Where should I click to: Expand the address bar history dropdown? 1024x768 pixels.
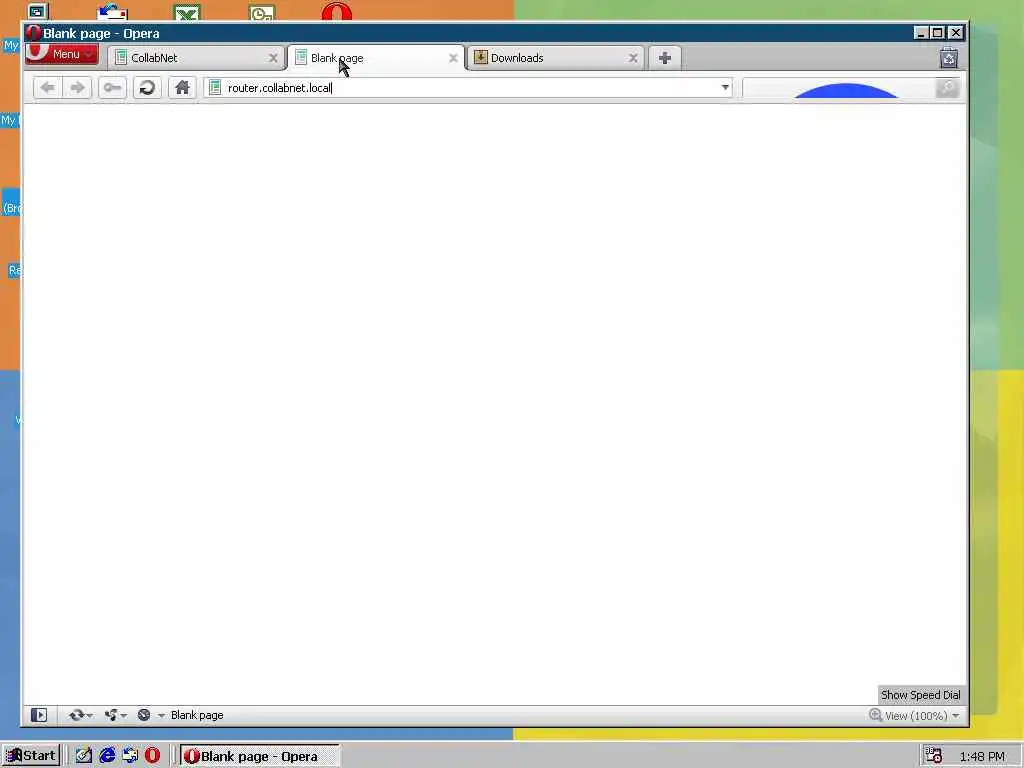coord(725,88)
